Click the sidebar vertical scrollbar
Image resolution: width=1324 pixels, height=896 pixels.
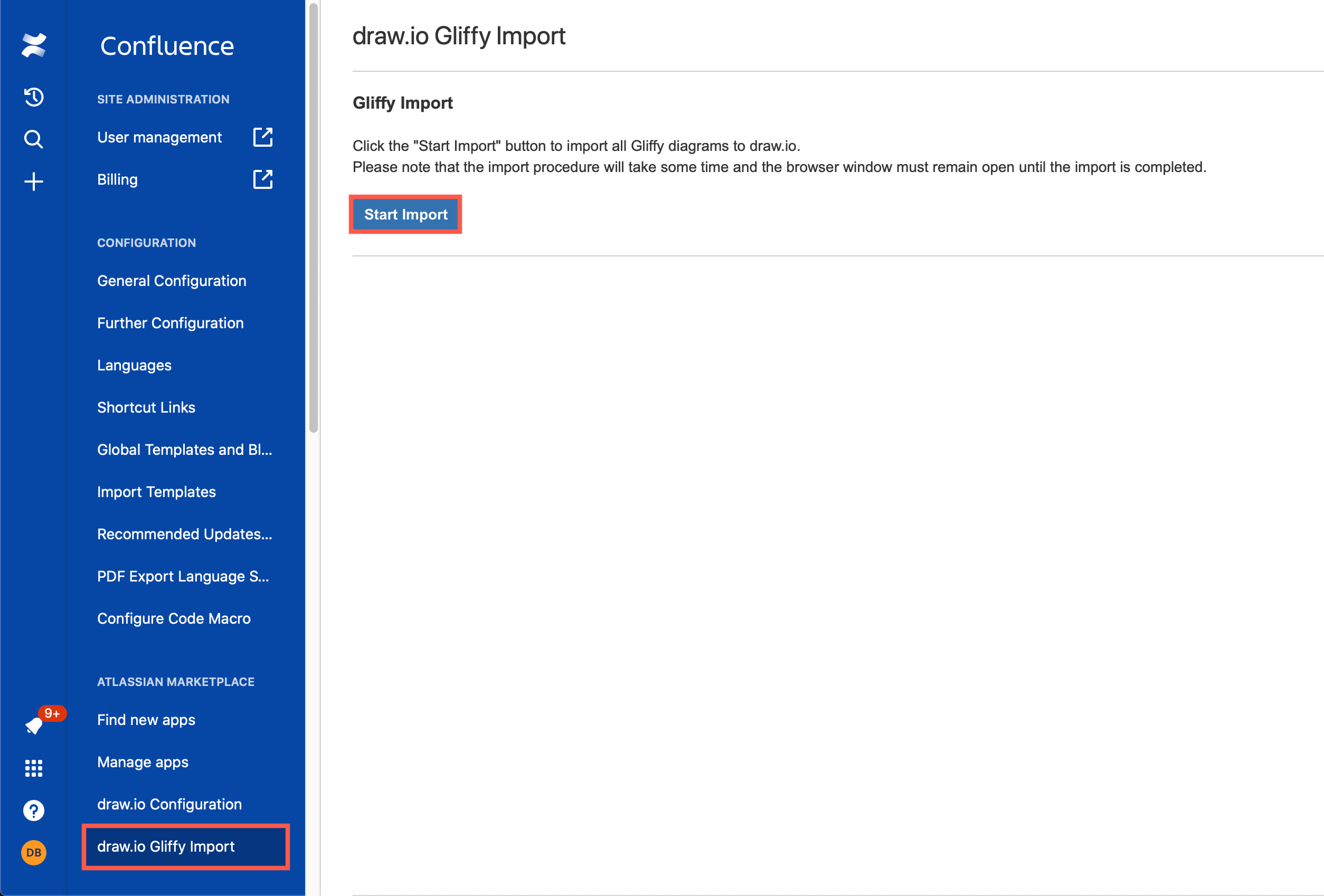coord(314,219)
